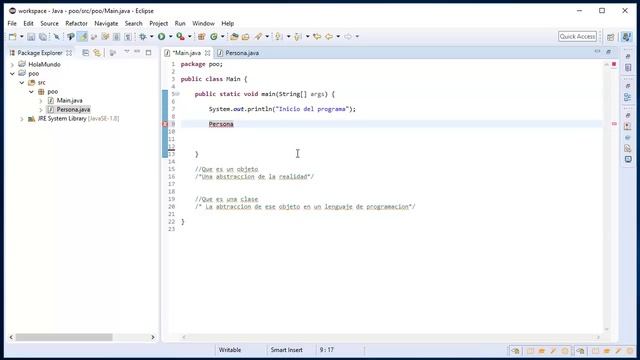Click the Open Perspective icon
Viewport: 640px width, 360px height.
pos(611,37)
